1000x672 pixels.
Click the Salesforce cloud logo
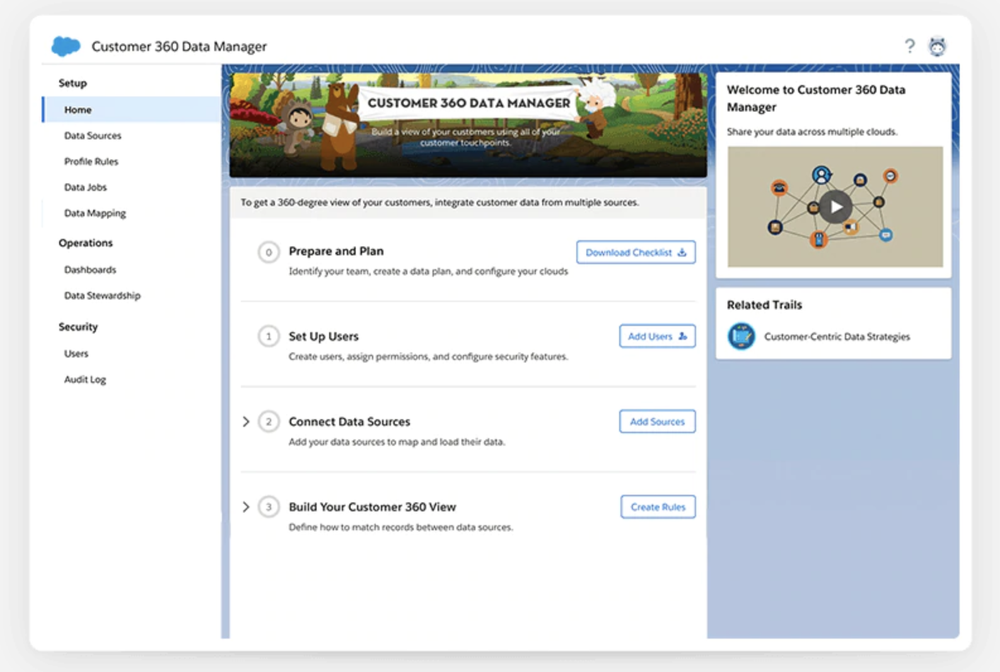coord(66,46)
